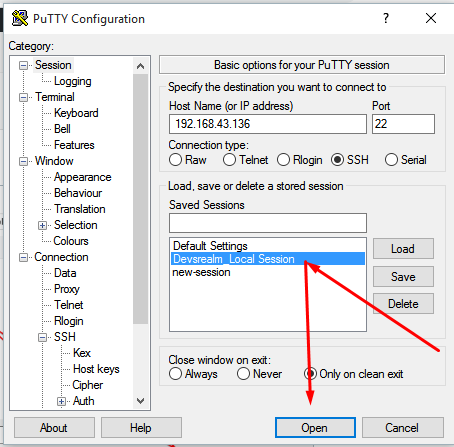Viewport: 454px width, 447px height.
Task: Open the Keyboard category
Action: 76,113
